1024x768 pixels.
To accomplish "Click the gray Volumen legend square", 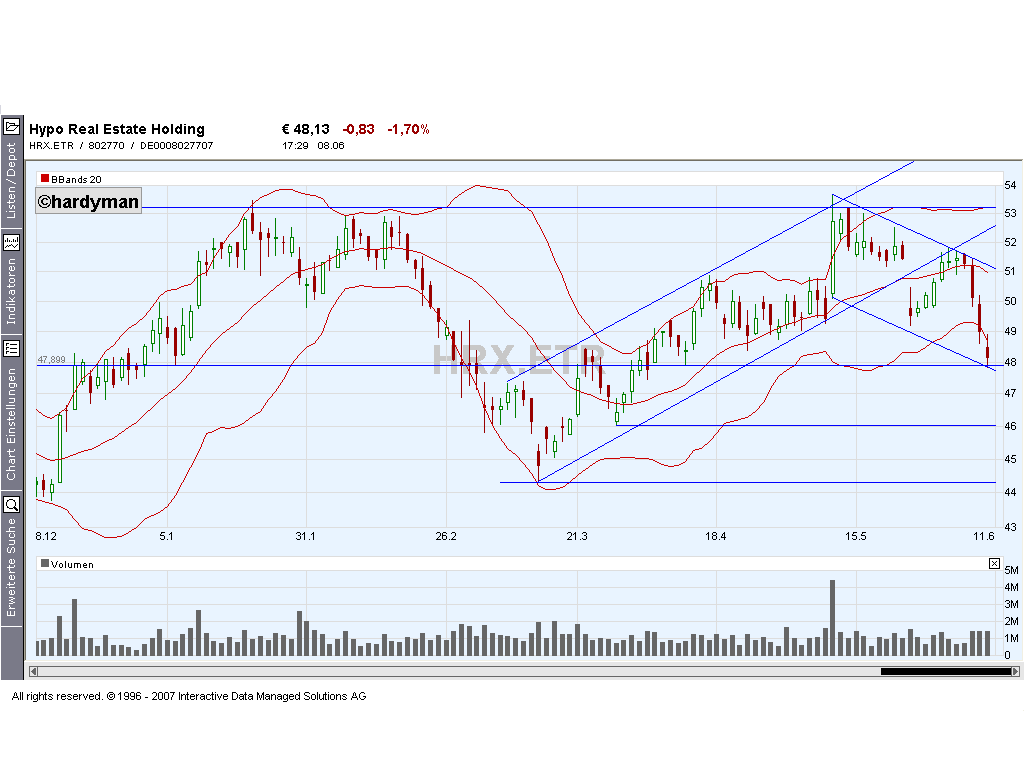I will [x=45, y=563].
